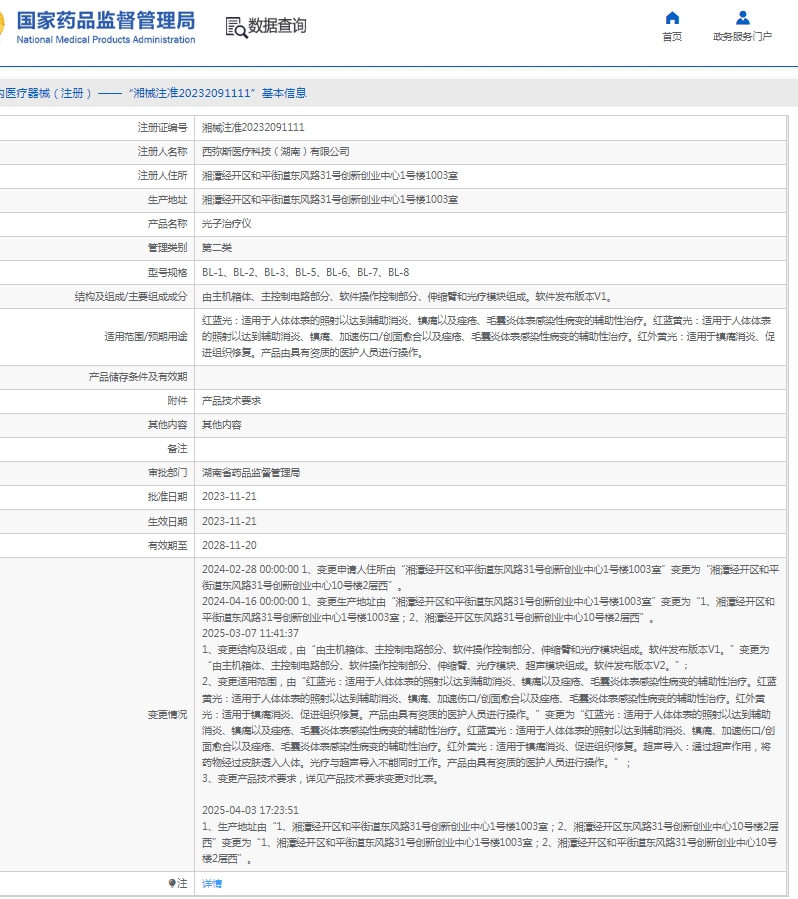This screenshot has height=899, width=798.
Task: Click the data query magnifier icon
Action: coord(236,27)
